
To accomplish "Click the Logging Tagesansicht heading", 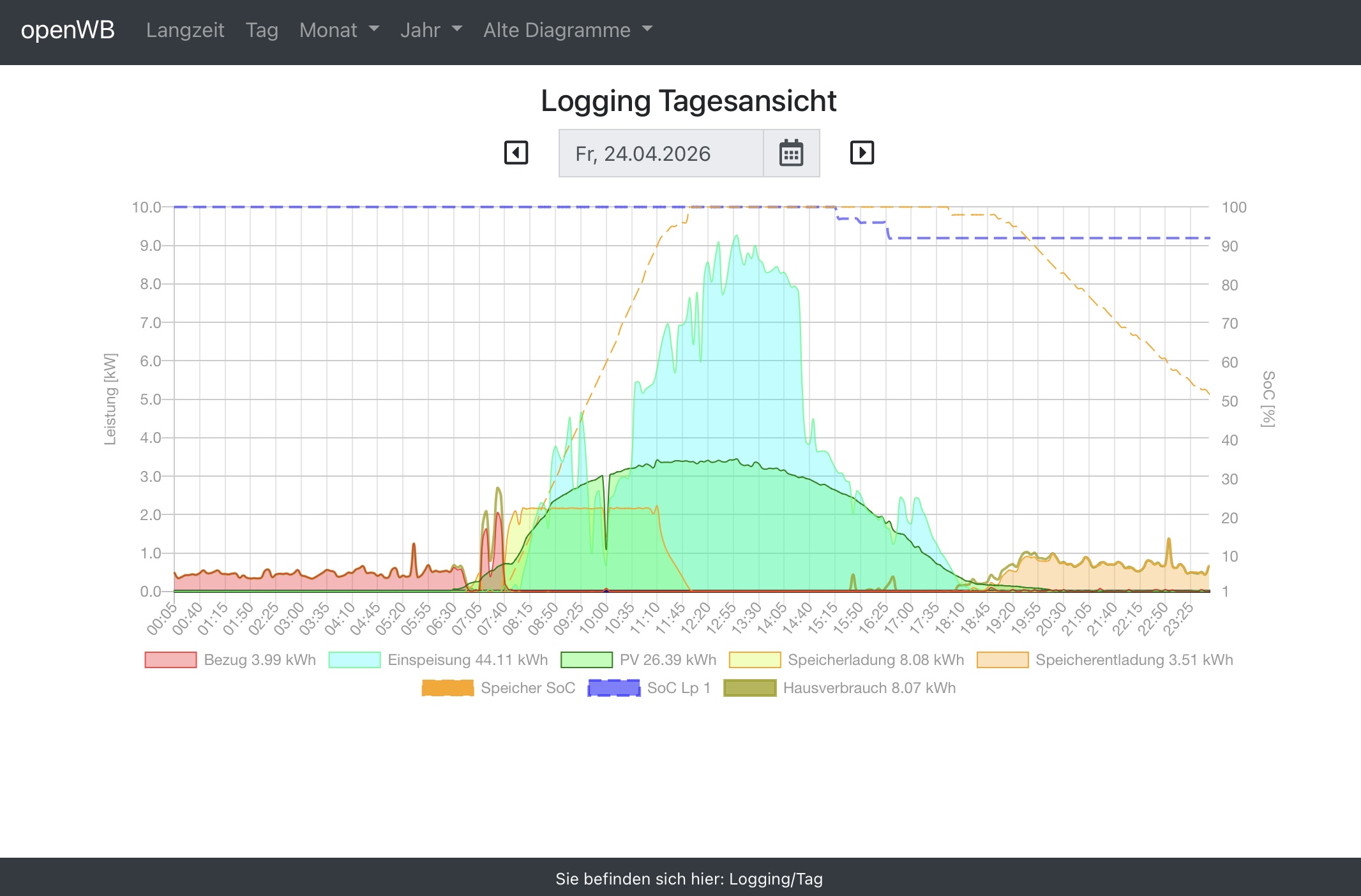I will [x=688, y=101].
